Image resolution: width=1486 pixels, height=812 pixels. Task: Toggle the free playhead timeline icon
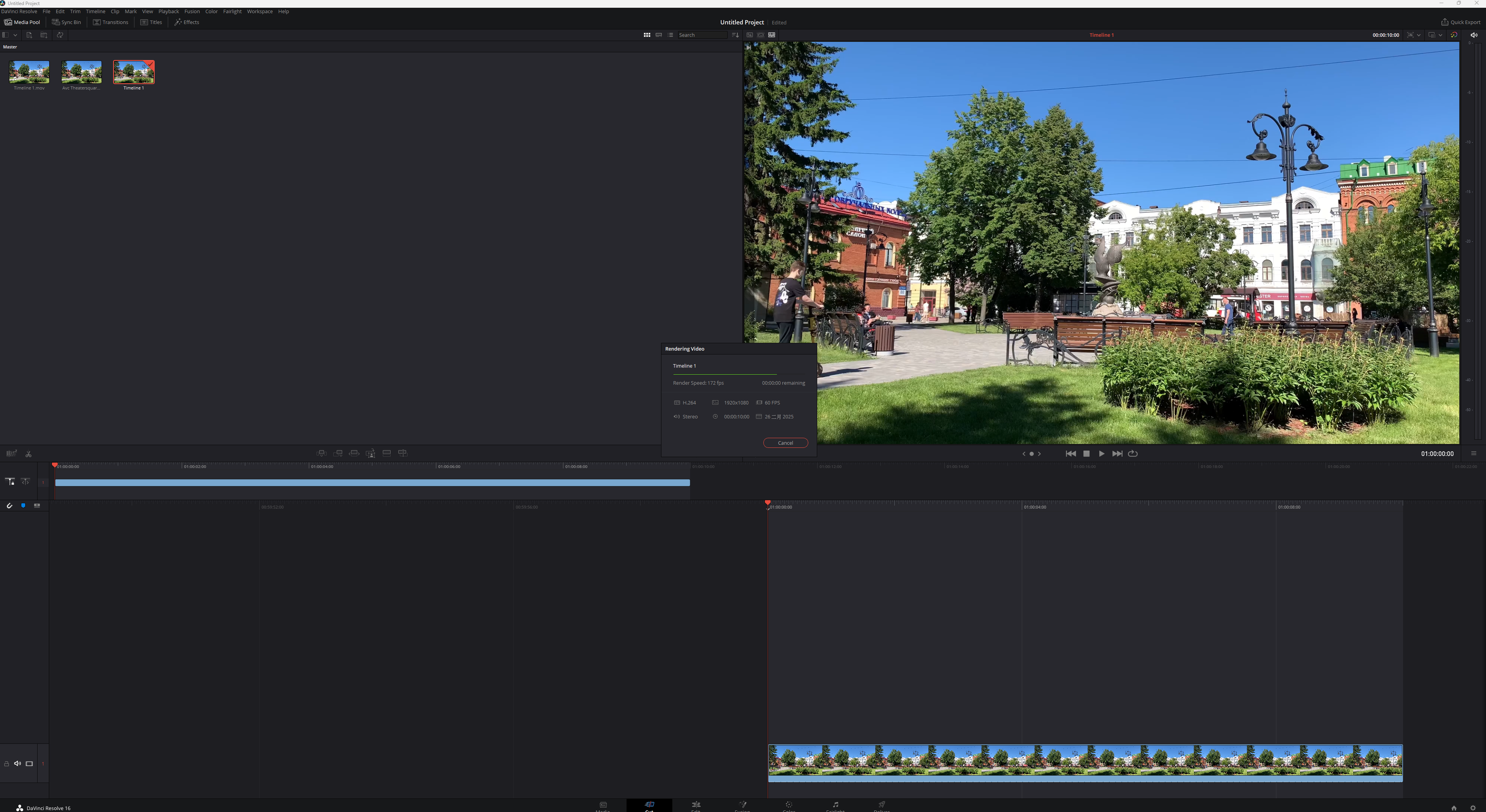point(26,482)
